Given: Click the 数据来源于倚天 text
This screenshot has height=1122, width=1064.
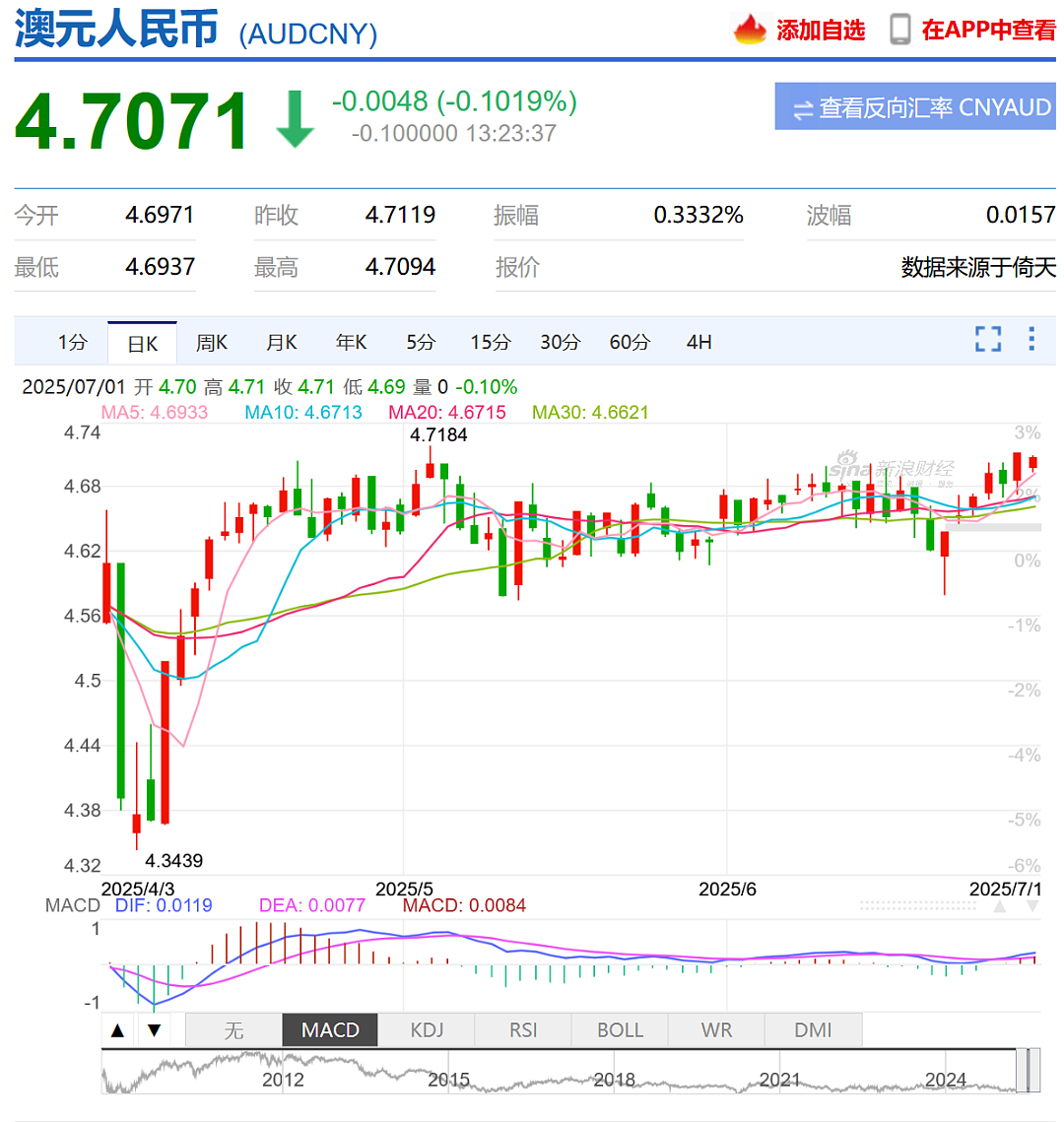Looking at the screenshot, I should coord(978,268).
